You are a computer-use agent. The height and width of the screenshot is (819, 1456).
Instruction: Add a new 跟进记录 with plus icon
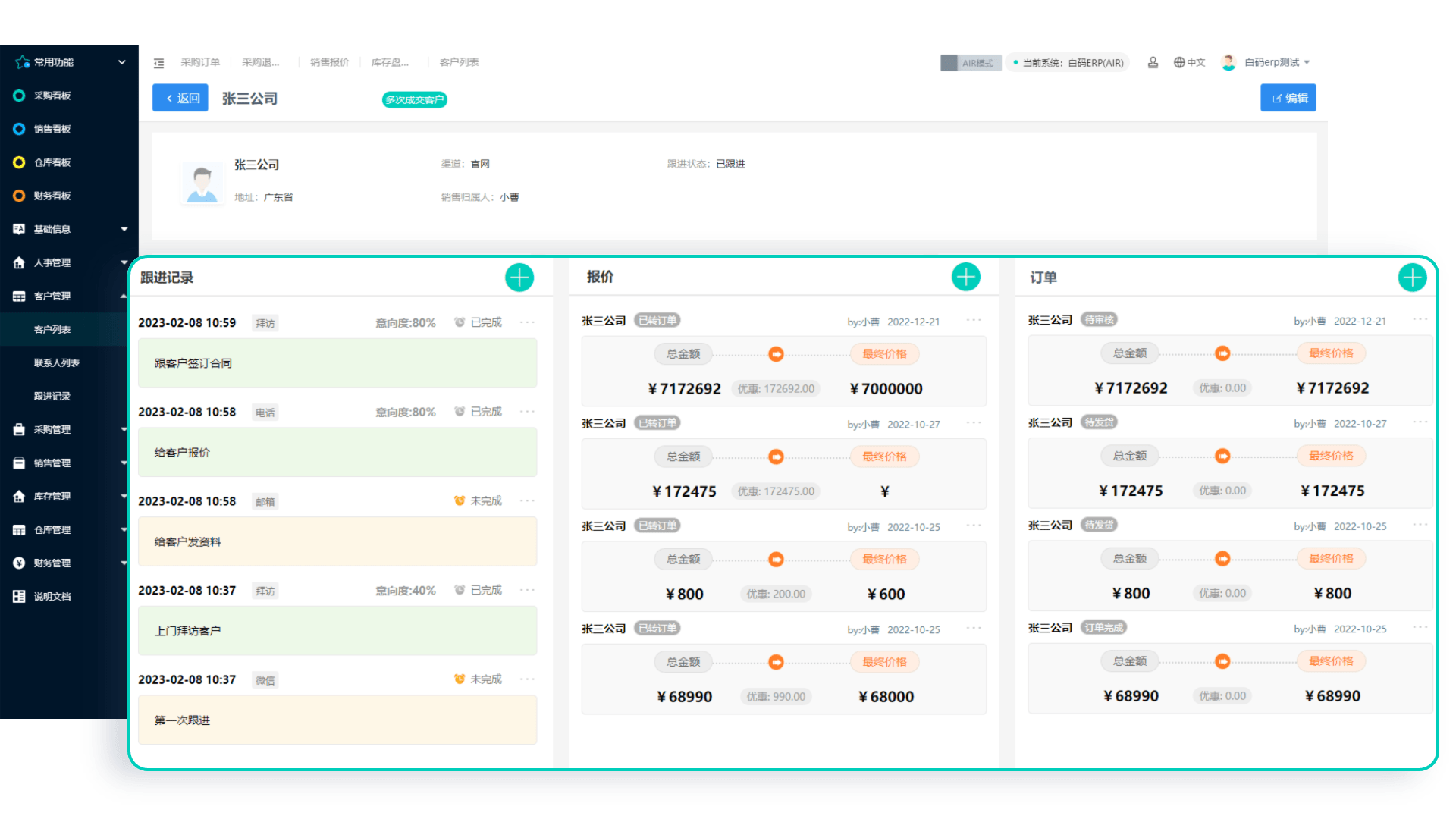(x=519, y=278)
